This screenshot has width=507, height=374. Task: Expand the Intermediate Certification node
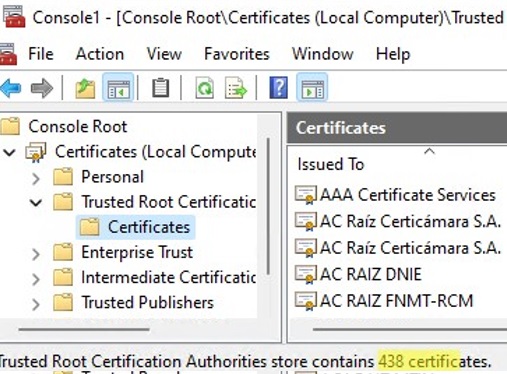click(x=36, y=279)
